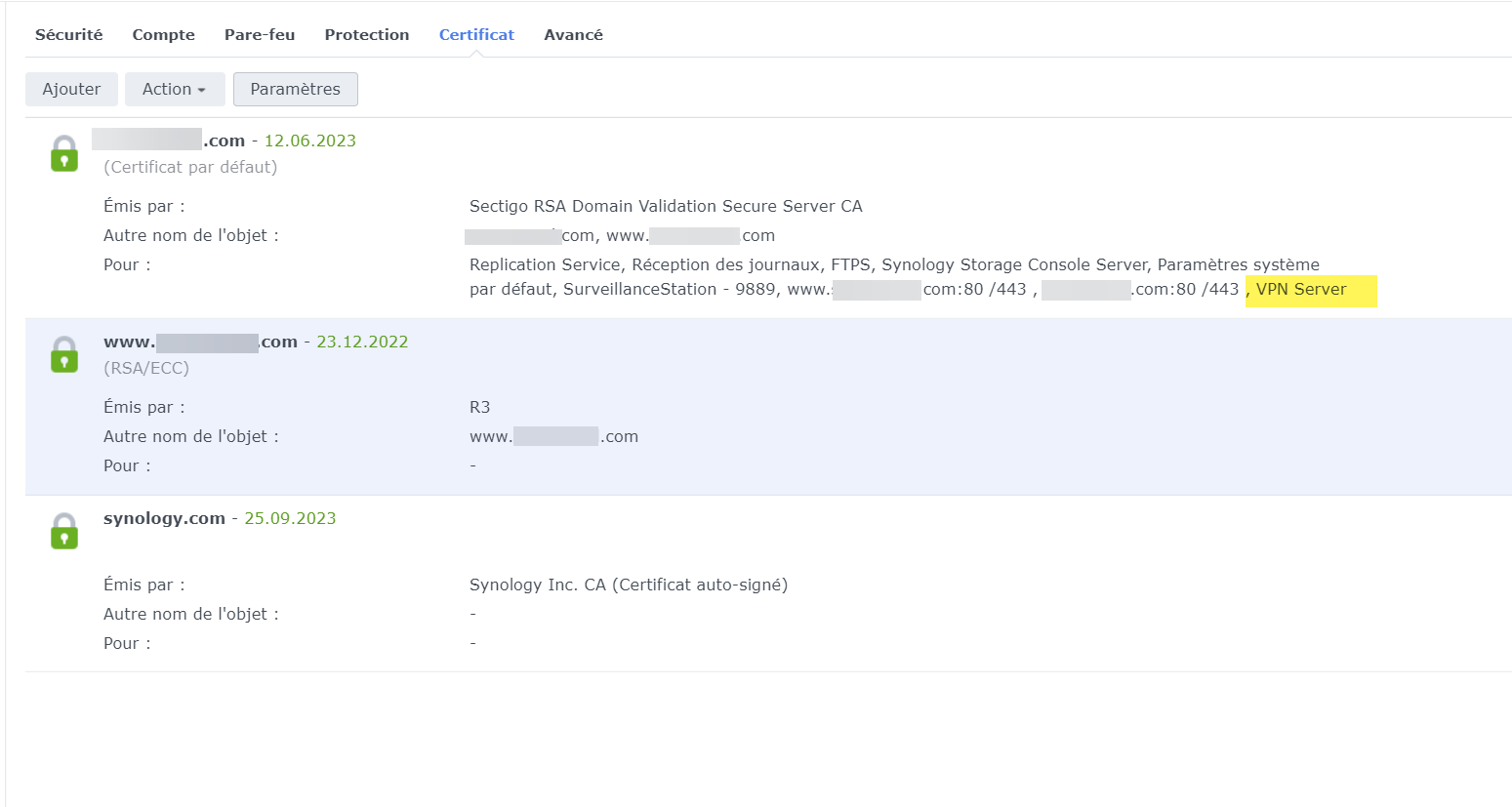The image size is (1512, 807).
Task: Click the 25.09.2023 expiration date
Action: tap(290, 518)
